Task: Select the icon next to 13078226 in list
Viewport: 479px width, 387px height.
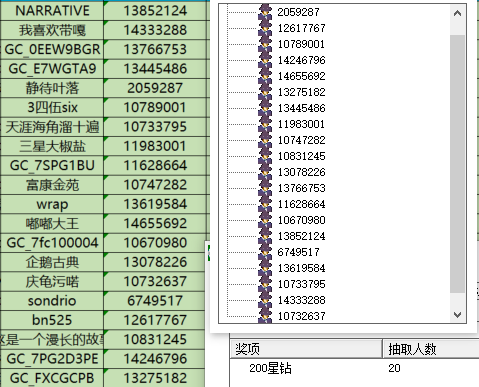Action: click(x=265, y=172)
